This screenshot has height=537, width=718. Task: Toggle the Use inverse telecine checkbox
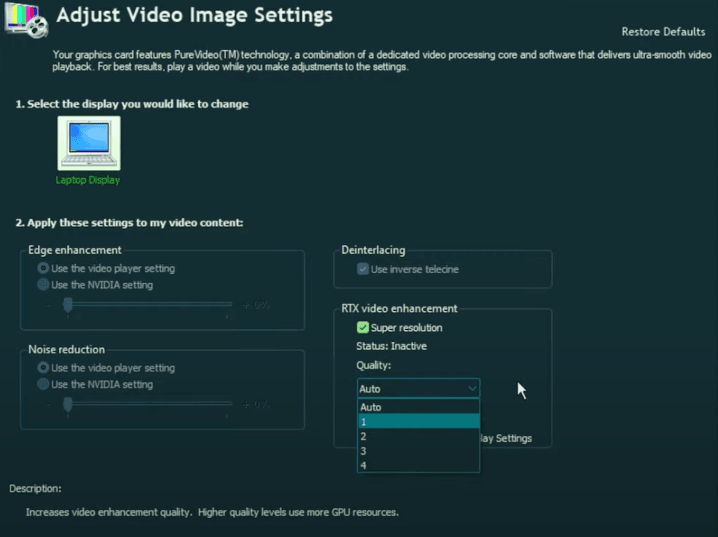[363, 269]
